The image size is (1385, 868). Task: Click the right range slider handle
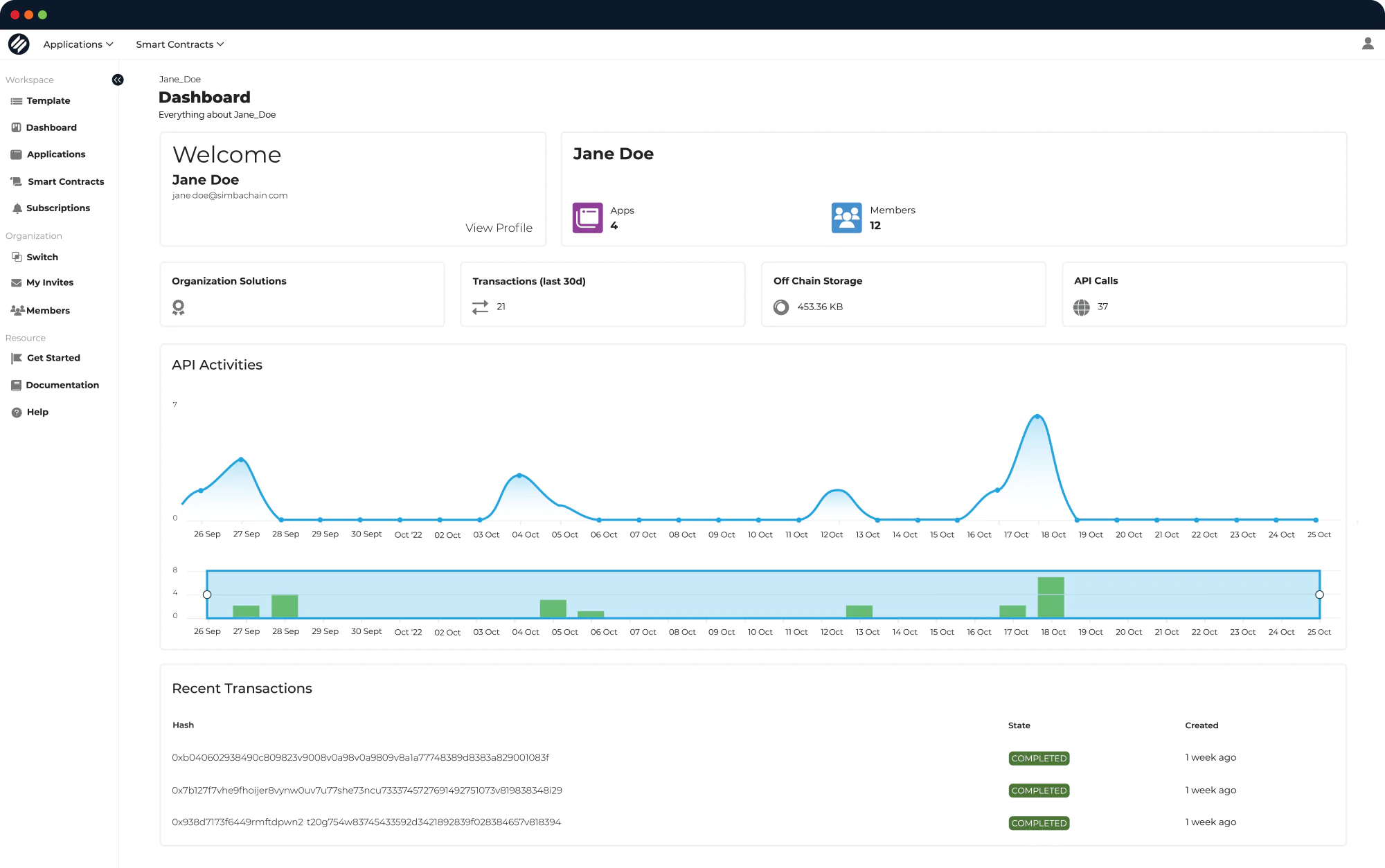click(1319, 595)
